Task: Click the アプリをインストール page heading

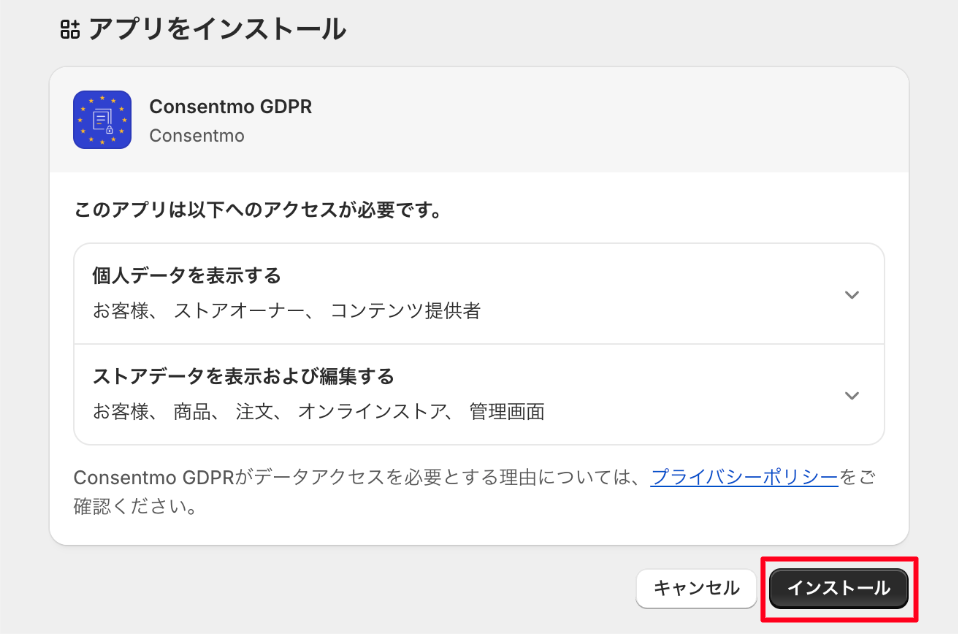Action: (217, 29)
